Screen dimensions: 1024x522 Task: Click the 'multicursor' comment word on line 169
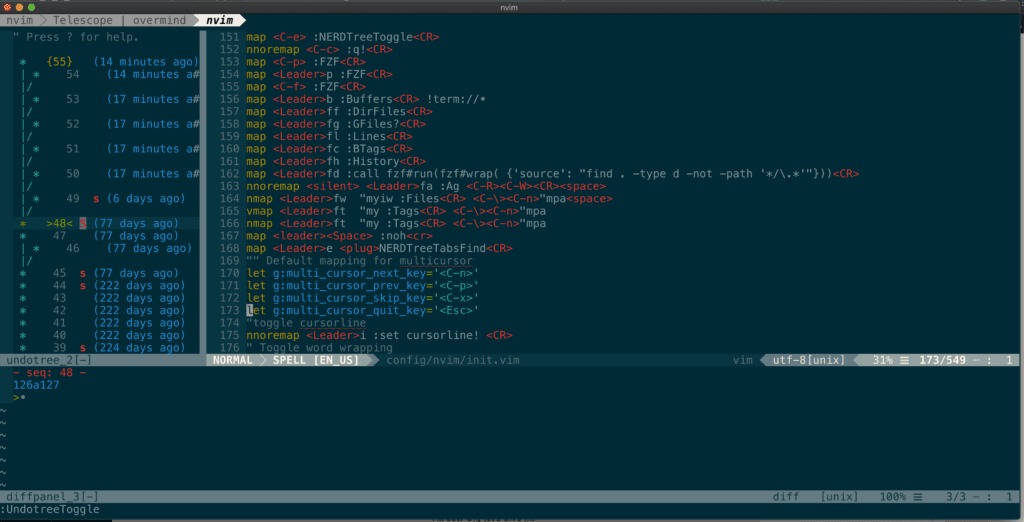436,261
